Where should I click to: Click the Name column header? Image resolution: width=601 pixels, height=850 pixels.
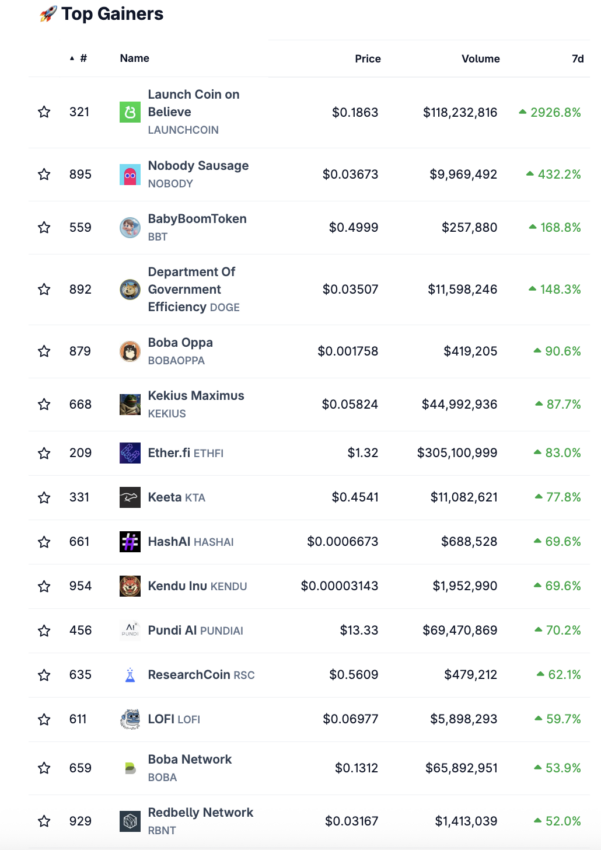134,58
